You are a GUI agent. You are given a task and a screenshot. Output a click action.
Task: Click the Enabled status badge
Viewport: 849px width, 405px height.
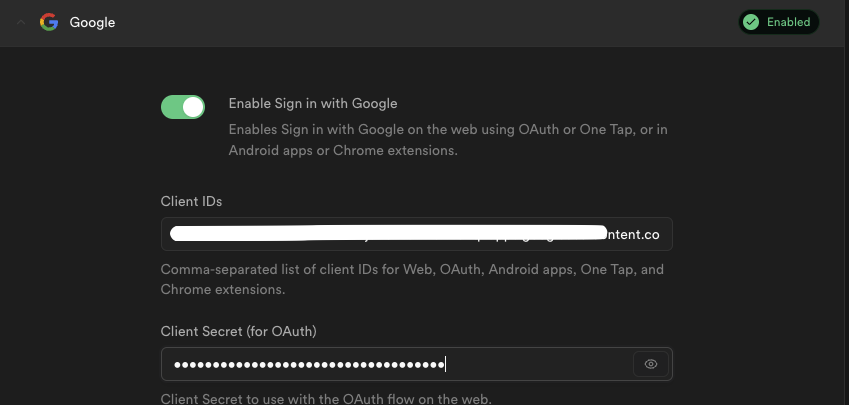click(x=778, y=22)
